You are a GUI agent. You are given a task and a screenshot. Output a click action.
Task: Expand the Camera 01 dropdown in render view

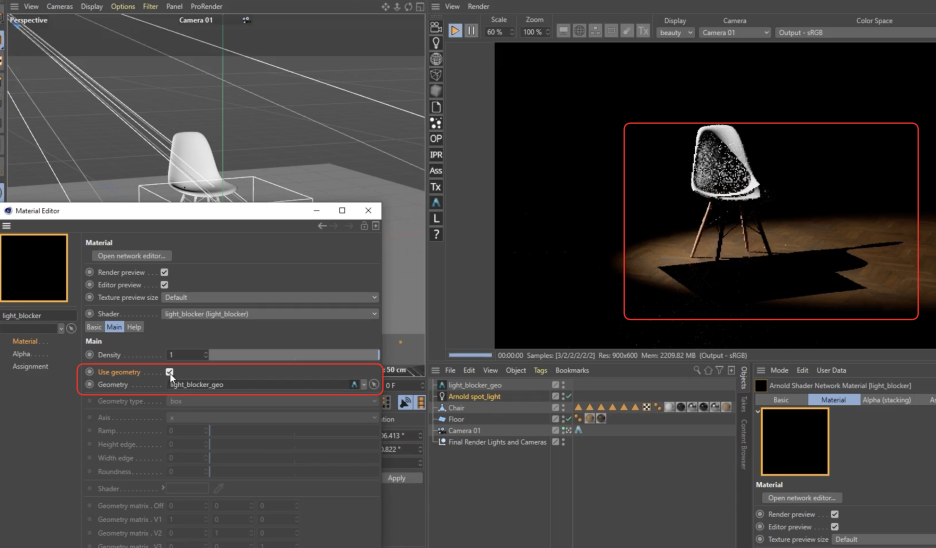[x=735, y=32]
